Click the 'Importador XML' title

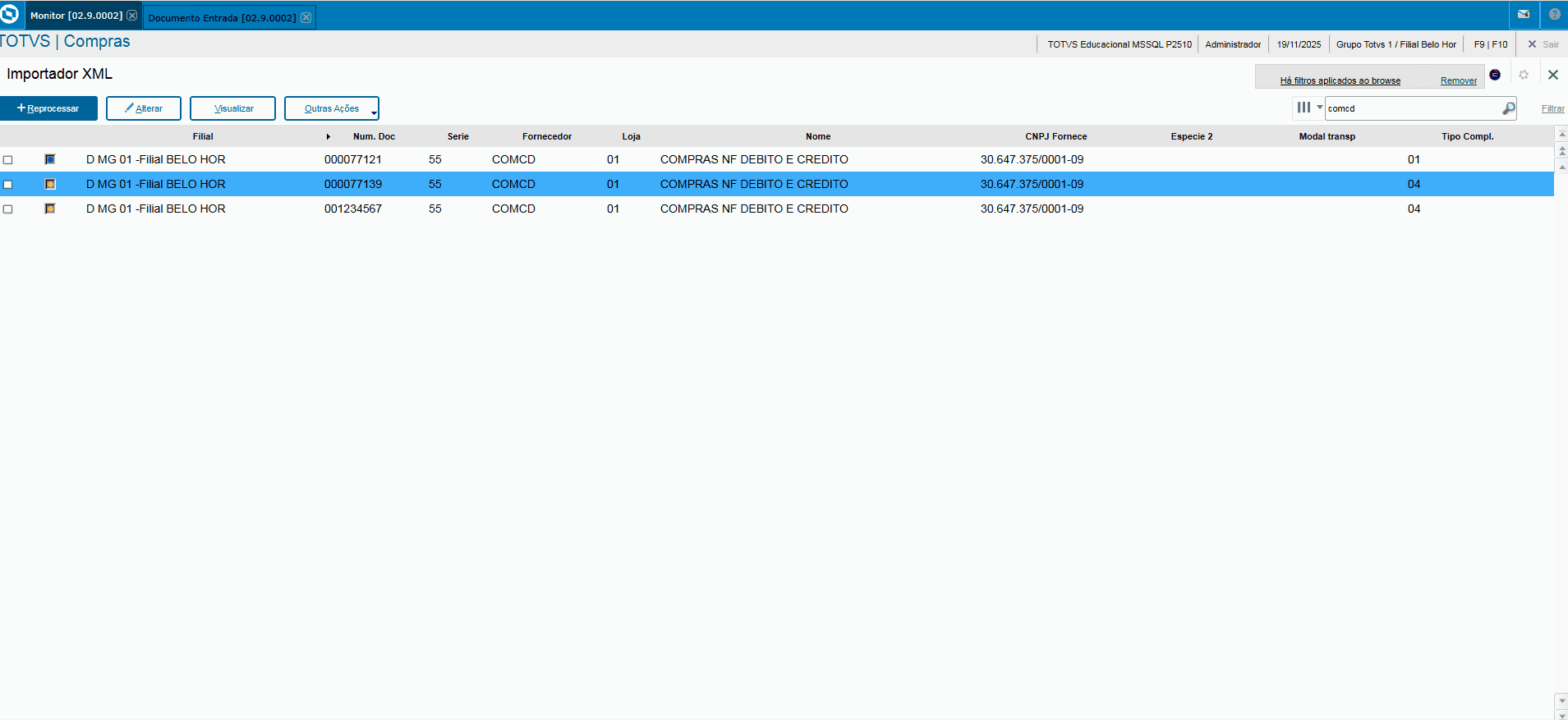59,74
